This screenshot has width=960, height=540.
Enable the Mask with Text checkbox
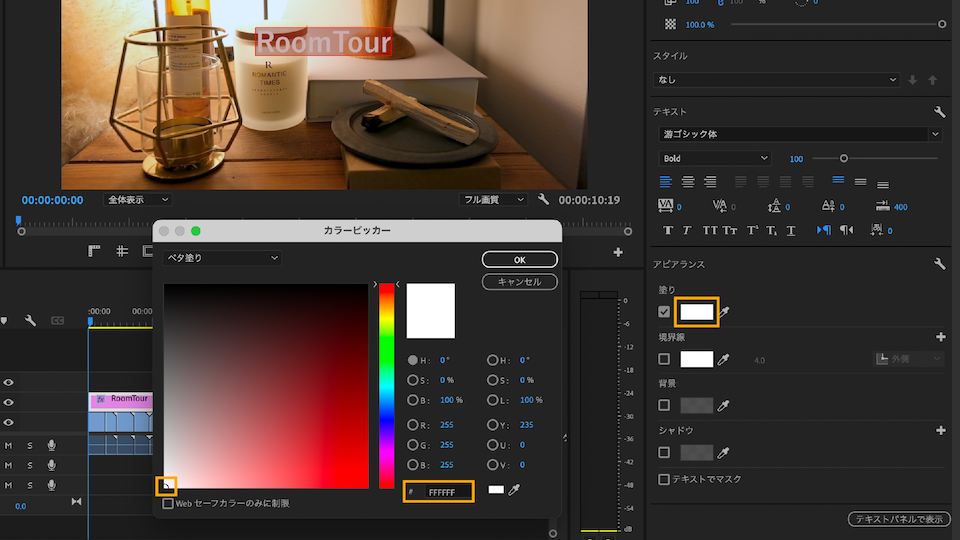(664, 479)
